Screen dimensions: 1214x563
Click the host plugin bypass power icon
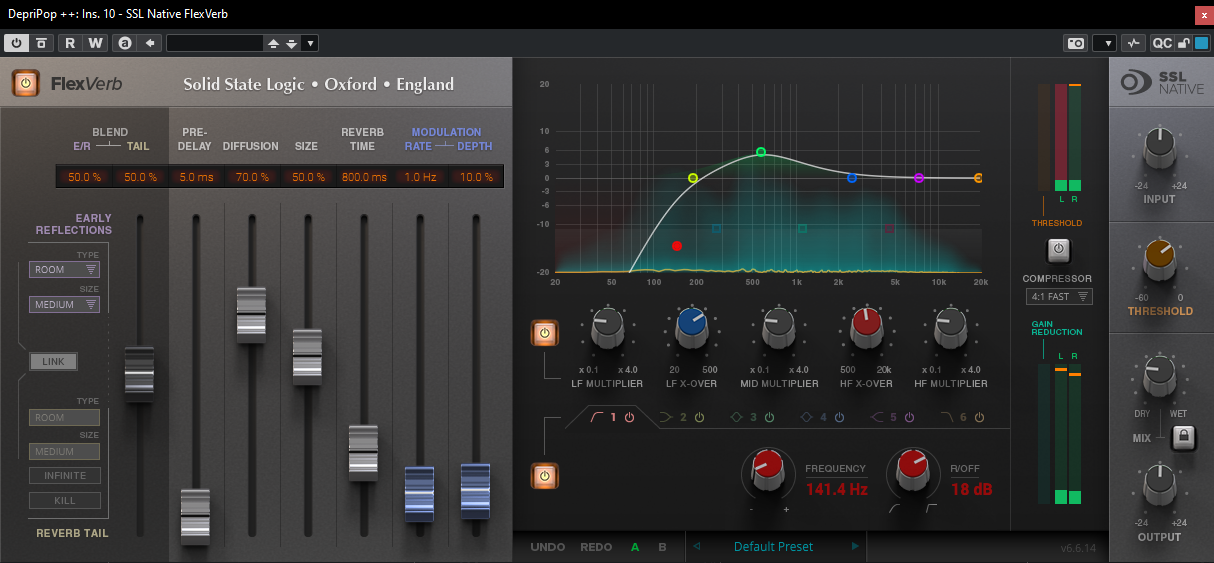[x=17, y=43]
